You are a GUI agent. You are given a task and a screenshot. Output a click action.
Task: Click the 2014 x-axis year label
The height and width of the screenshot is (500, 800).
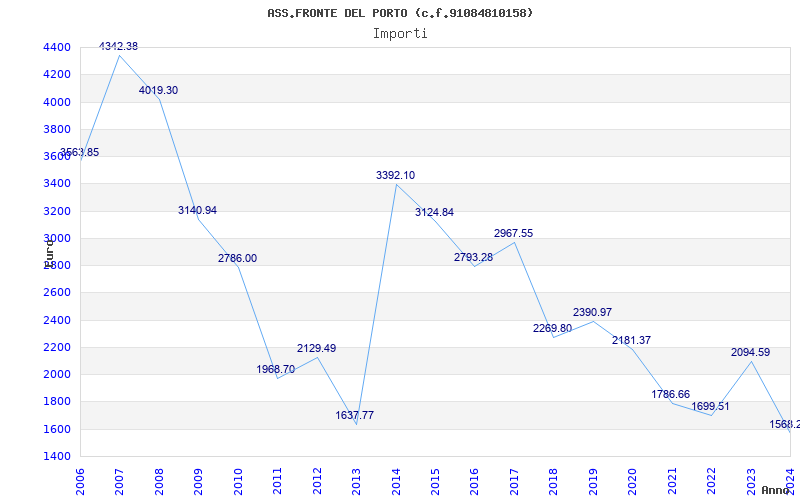pos(395,482)
